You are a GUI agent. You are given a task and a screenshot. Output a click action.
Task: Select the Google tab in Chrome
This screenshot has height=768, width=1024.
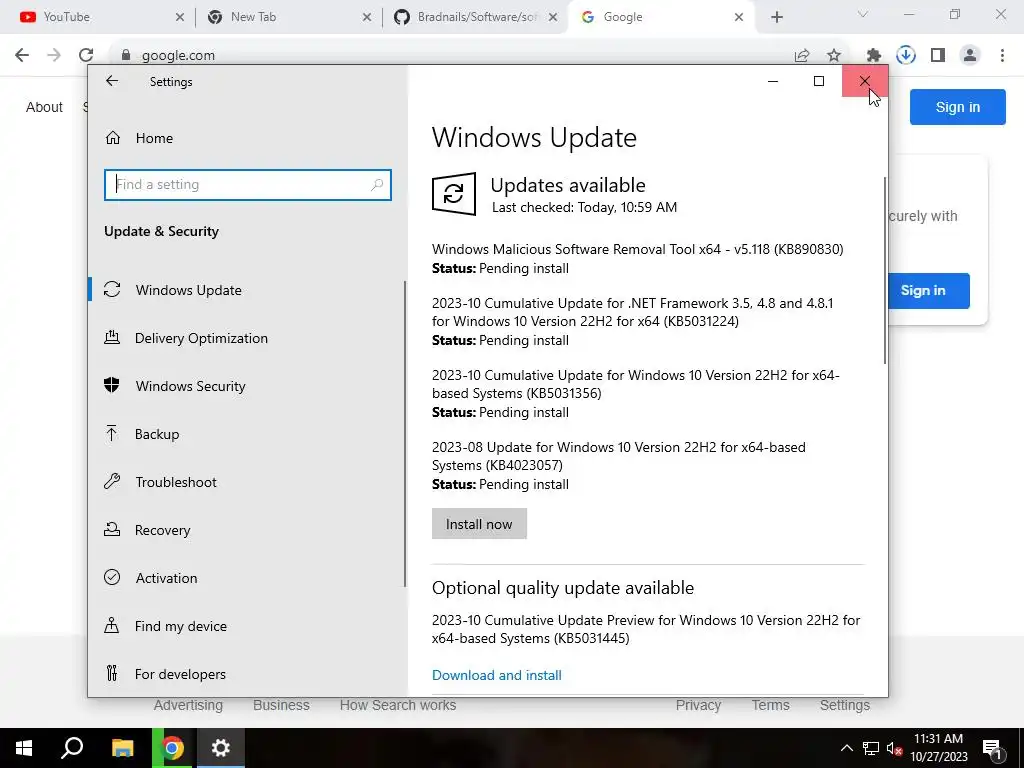coord(660,17)
